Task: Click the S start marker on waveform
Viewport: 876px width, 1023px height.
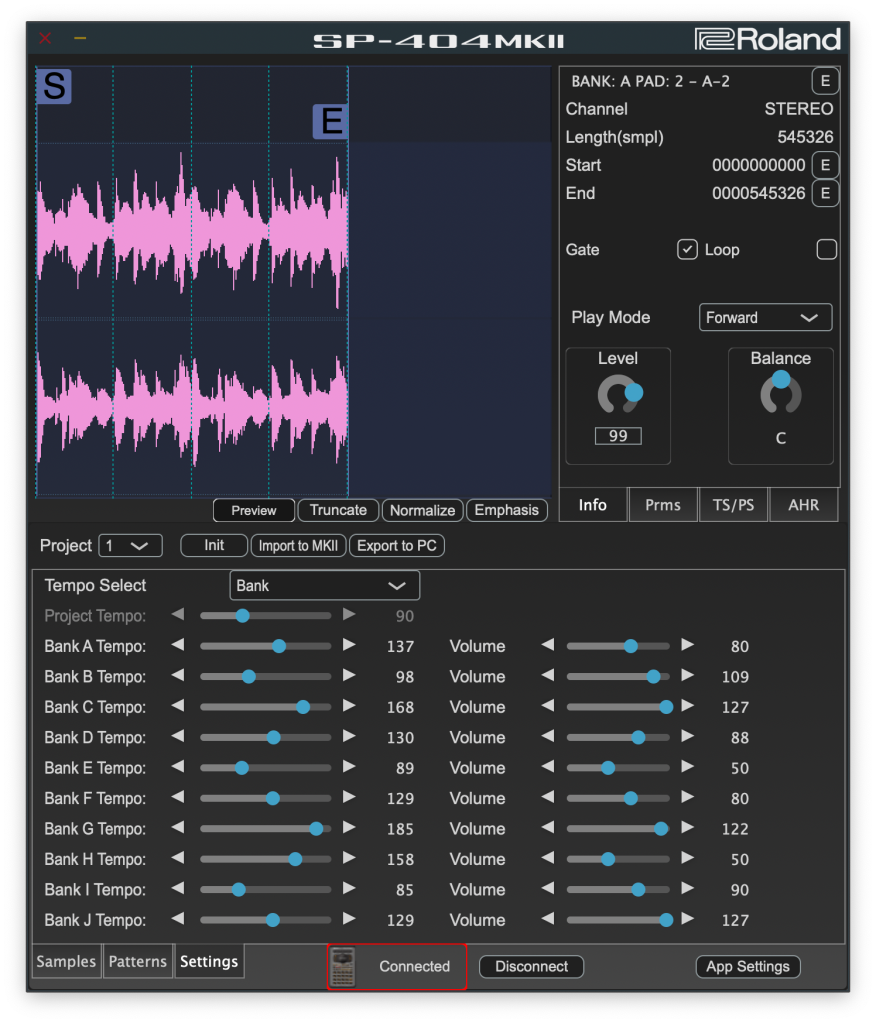Action: tap(54, 87)
